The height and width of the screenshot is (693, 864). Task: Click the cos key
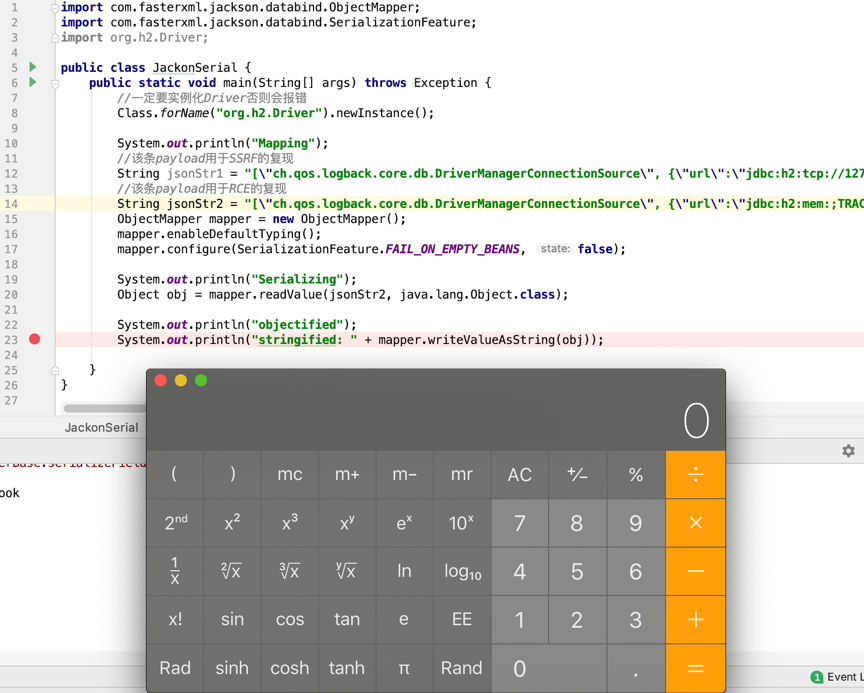[290, 620]
